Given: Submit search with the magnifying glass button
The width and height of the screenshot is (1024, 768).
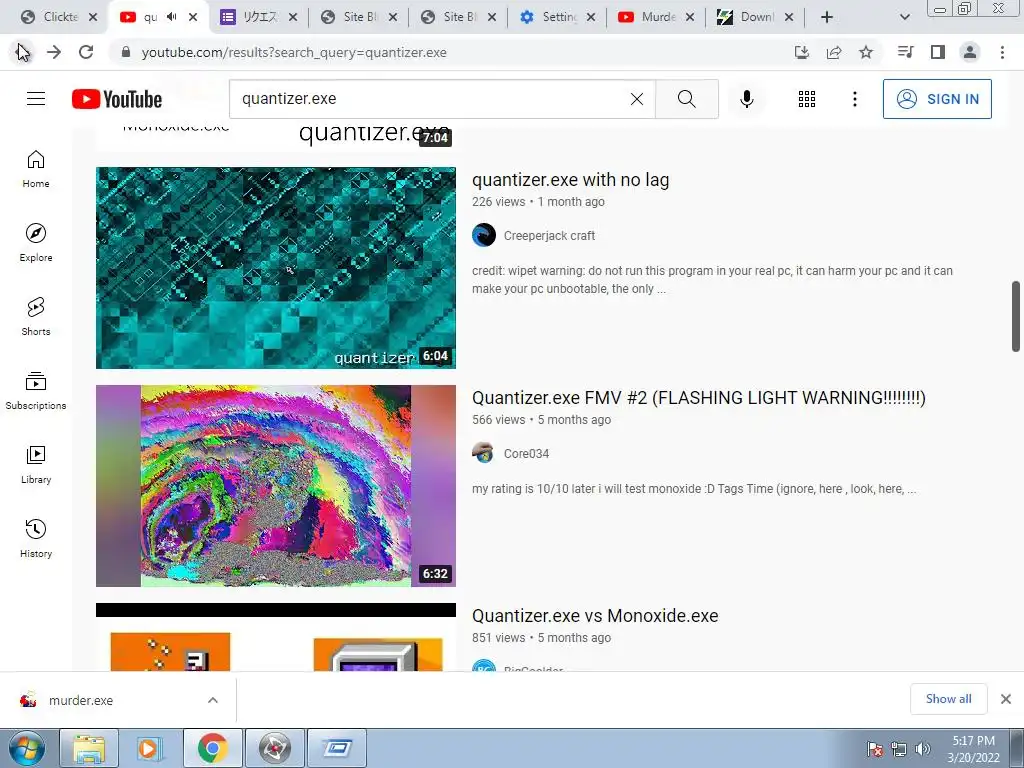Looking at the screenshot, I should coord(686,99).
